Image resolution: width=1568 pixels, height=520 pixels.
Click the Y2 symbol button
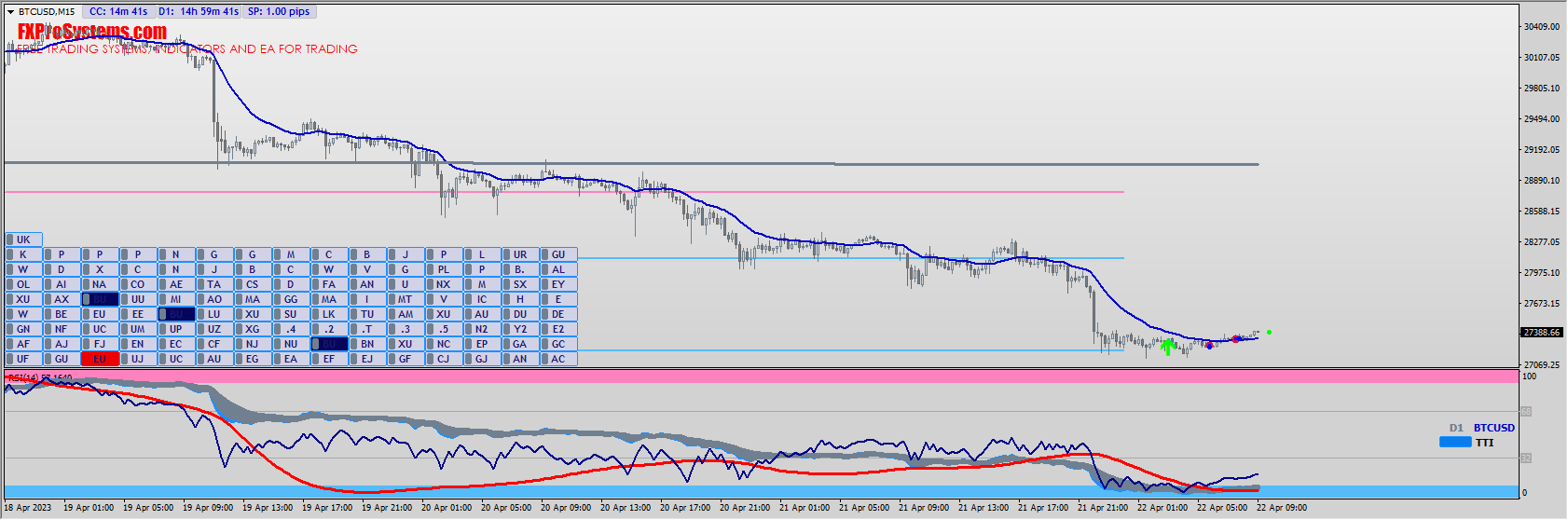point(520,329)
